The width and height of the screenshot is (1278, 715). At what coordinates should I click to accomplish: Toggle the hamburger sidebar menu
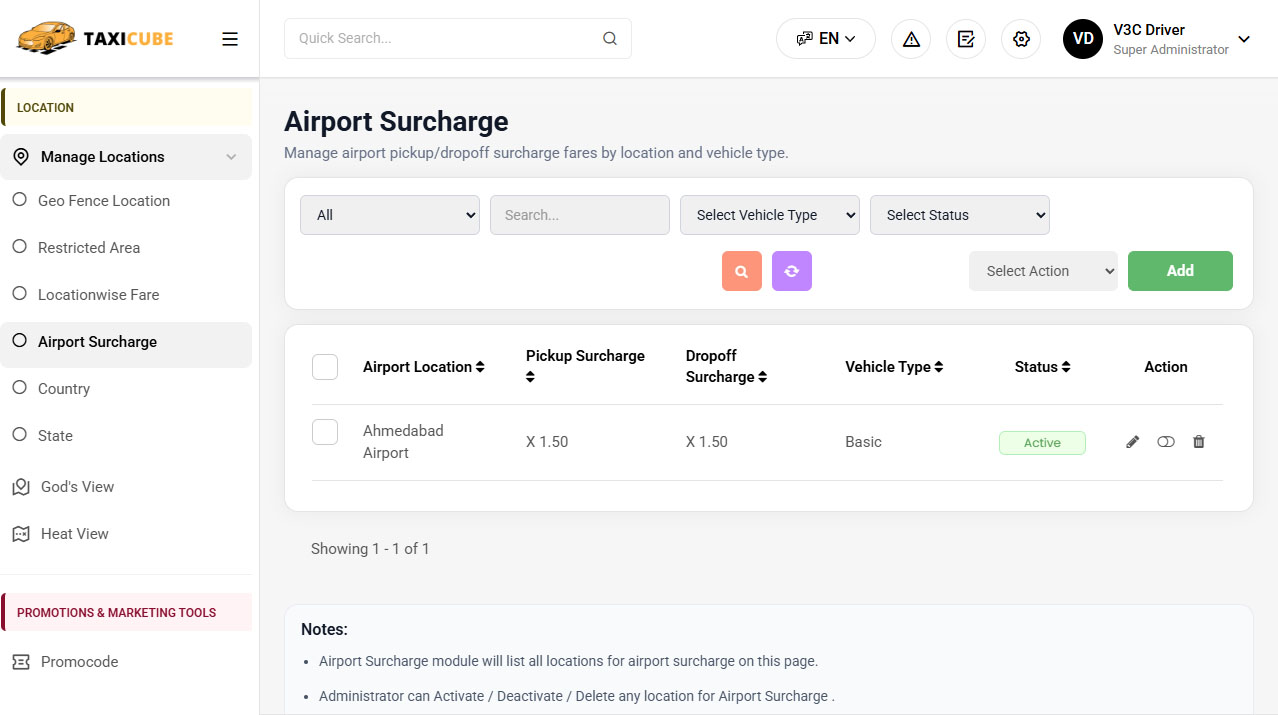(x=230, y=39)
